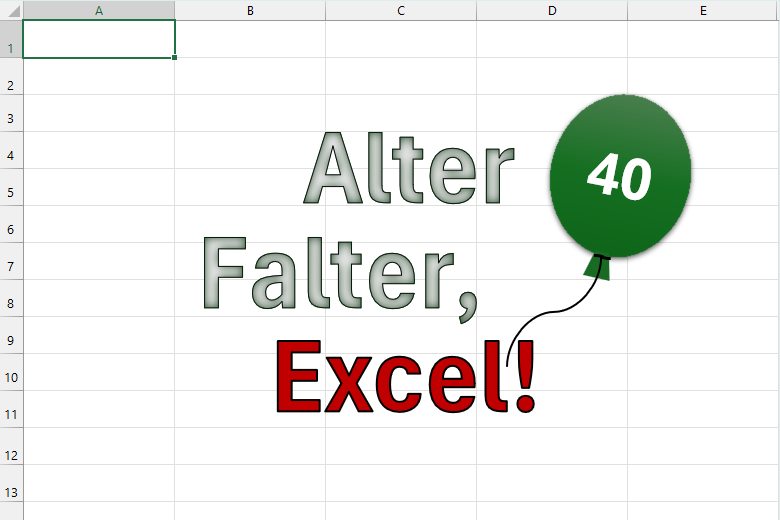Select row 6 header
The height and width of the screenshot is (520, 780).
(x=11, y=224)
